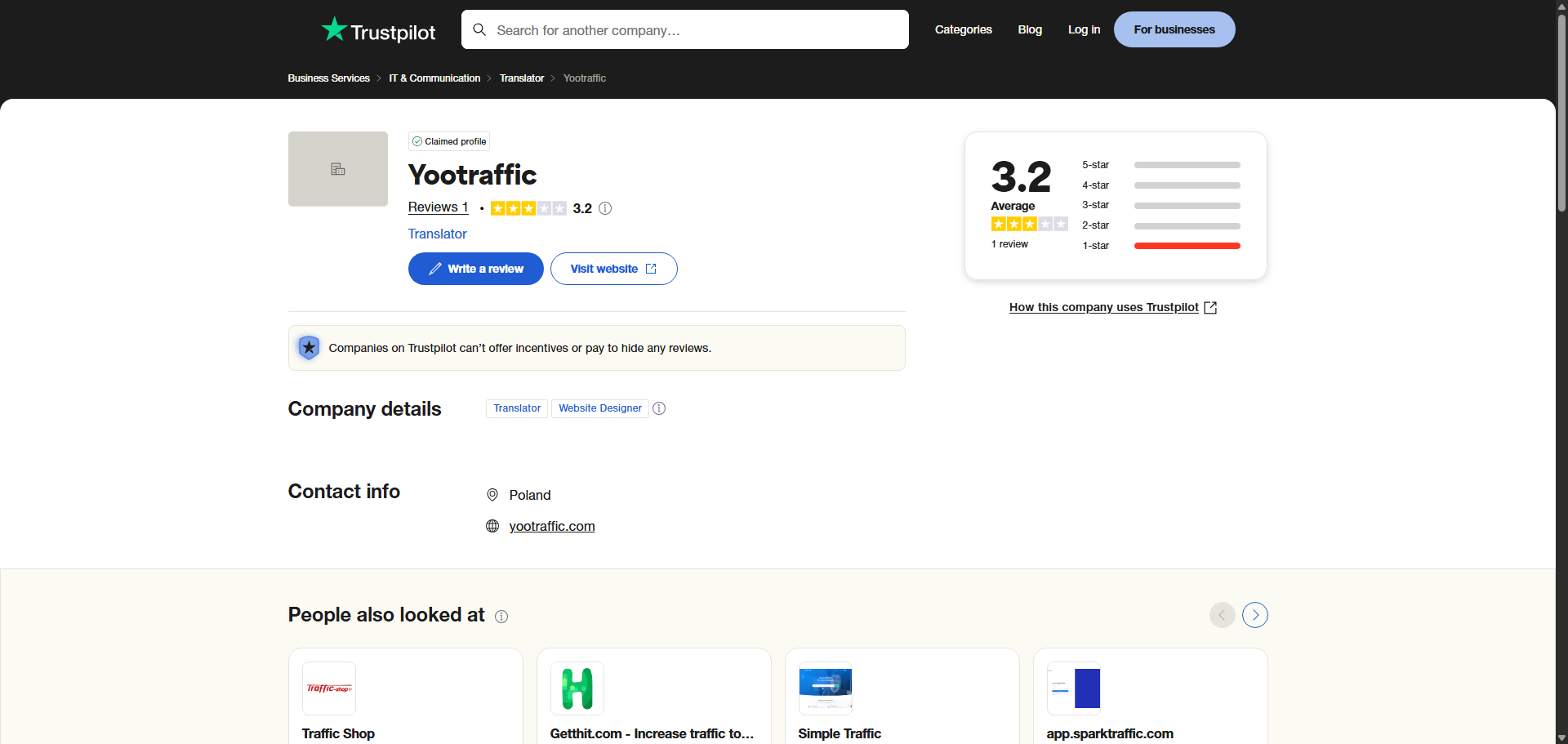Viewport: 1568px width, 744px height.
Task: Filter by 4-star rating bar
Action: click(1161, 185)
